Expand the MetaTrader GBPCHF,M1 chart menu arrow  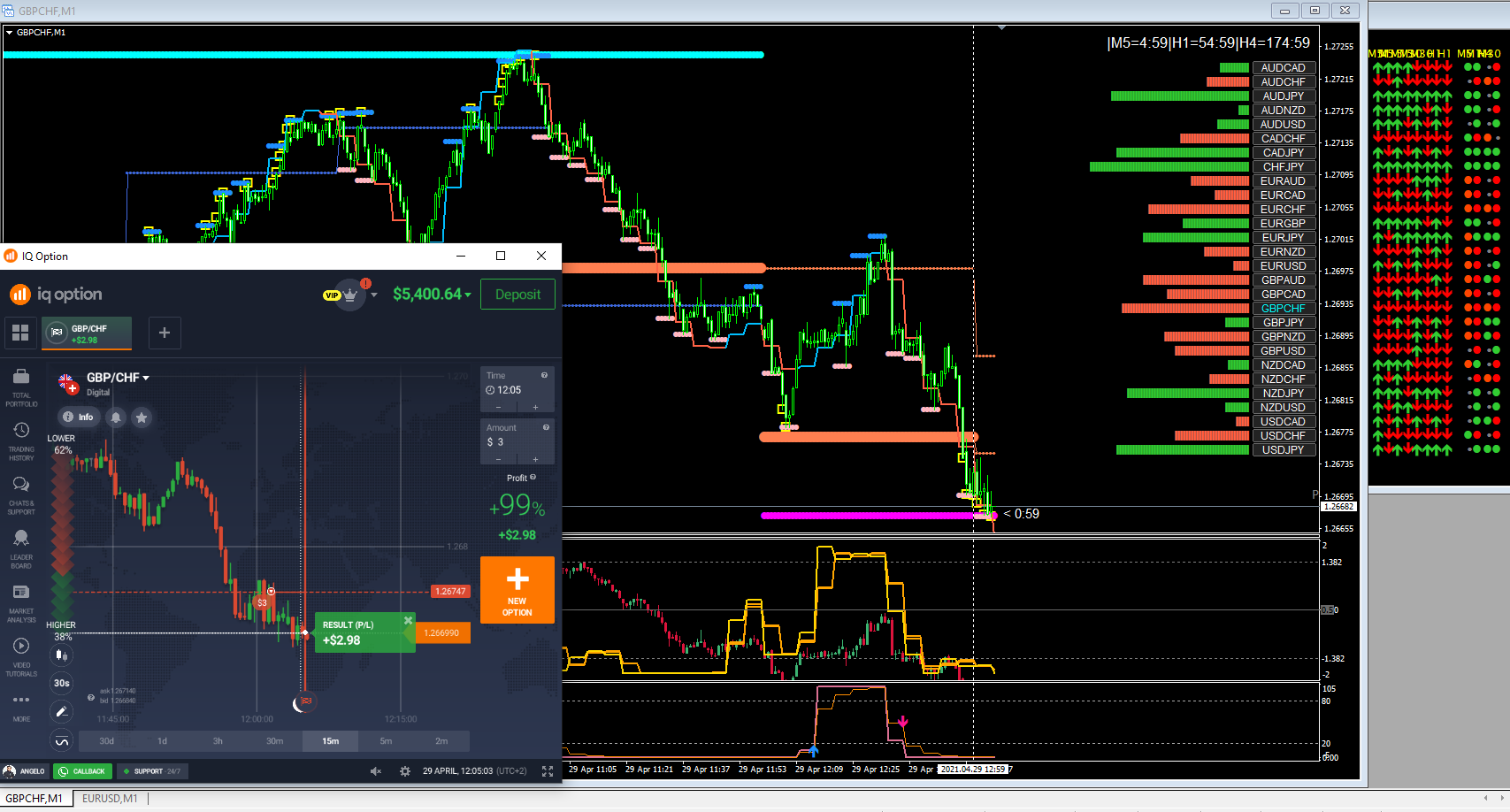(x=9, y=33)
